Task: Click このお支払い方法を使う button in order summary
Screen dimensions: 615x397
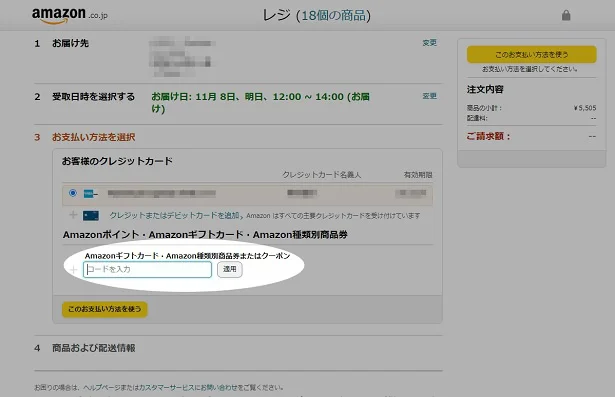Action: 531,55
